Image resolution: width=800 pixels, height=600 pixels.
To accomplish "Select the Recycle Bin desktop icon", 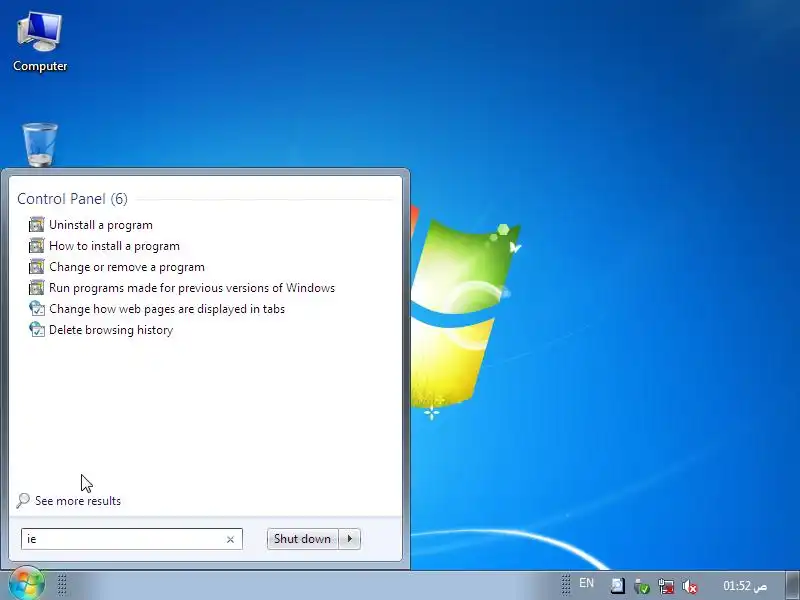I will coord(40,145).
